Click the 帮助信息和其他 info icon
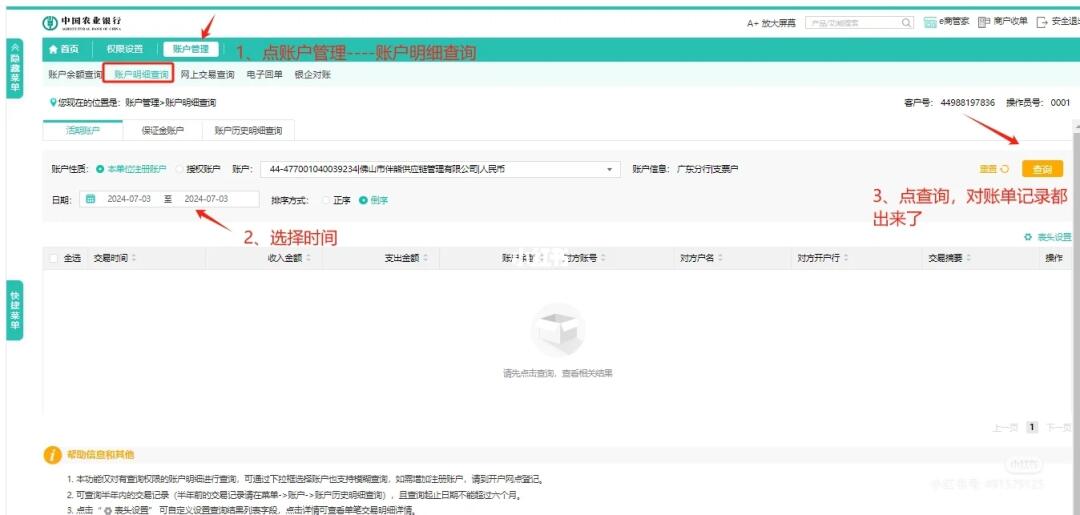The width and height of the screenshot is (1080, 515). click(x=52, y=454)
